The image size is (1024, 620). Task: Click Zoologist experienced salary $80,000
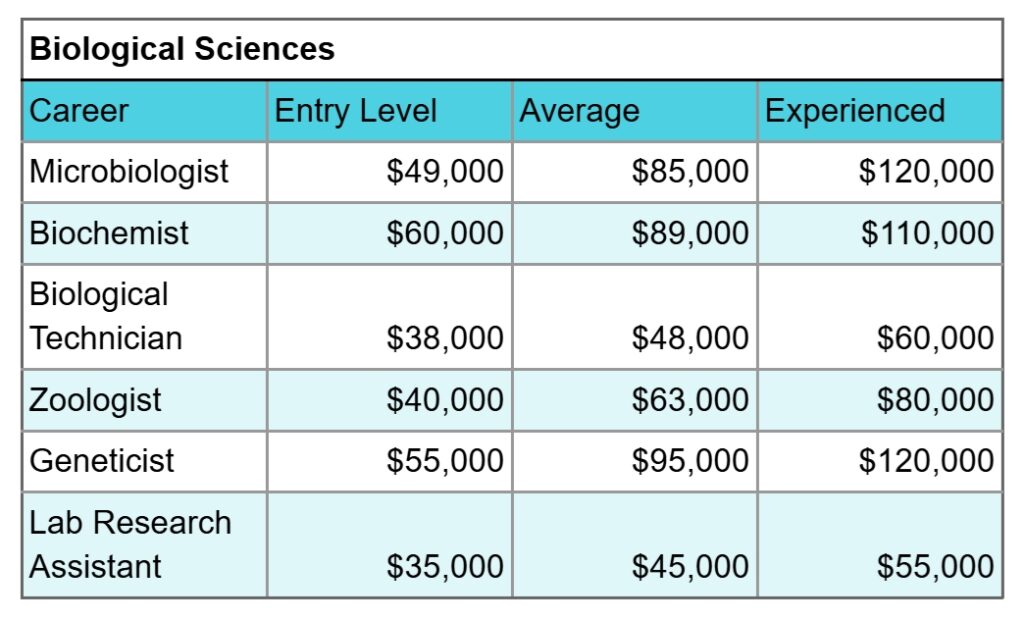[935, 400]
